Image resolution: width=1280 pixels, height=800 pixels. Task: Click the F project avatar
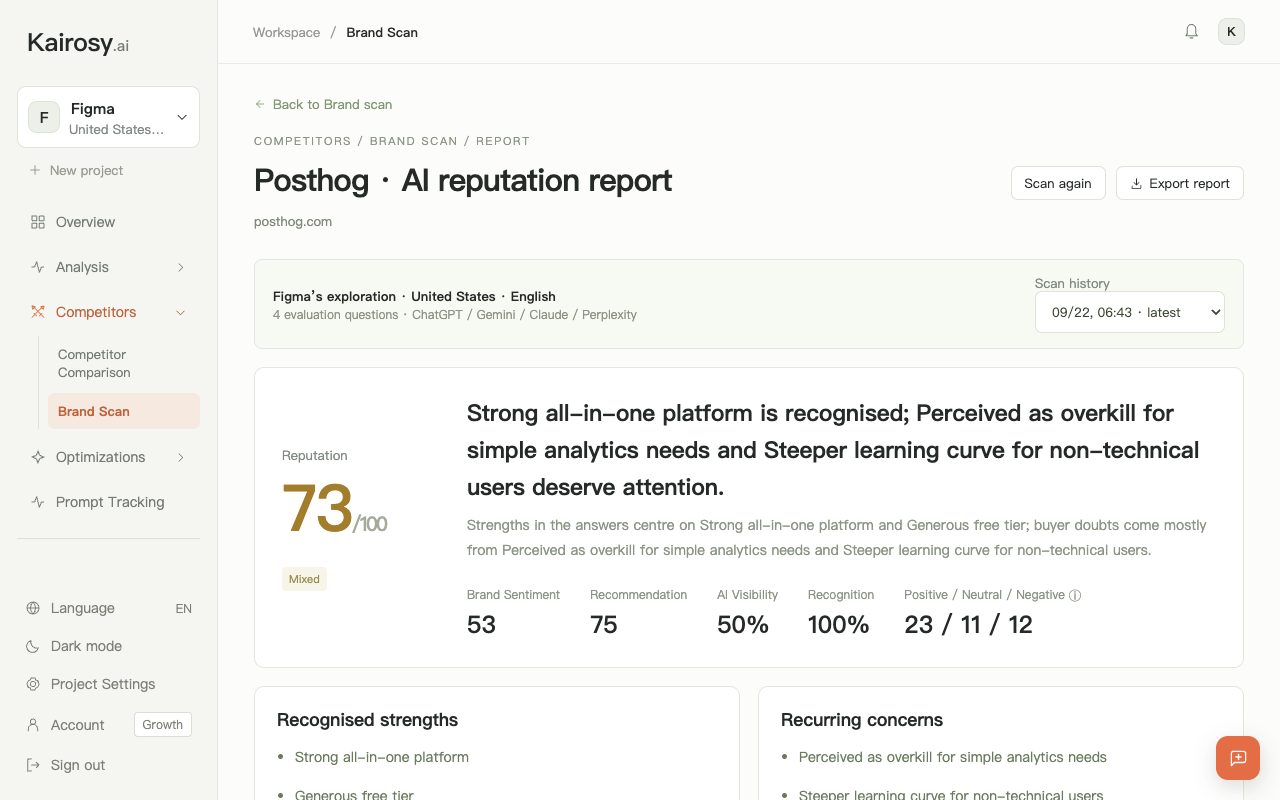[44, 117]
